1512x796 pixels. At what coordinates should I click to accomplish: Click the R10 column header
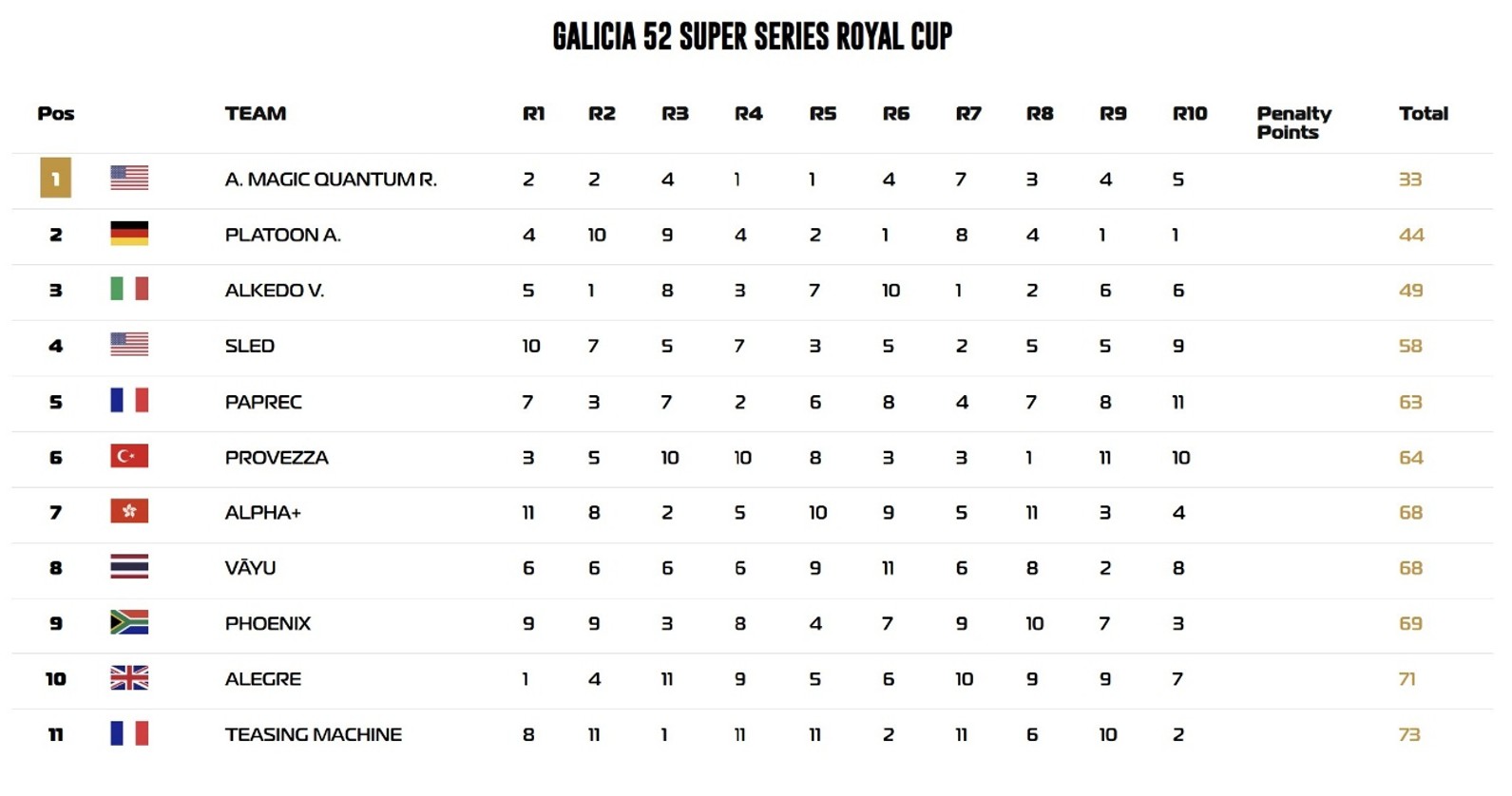tap(1189, 114)
